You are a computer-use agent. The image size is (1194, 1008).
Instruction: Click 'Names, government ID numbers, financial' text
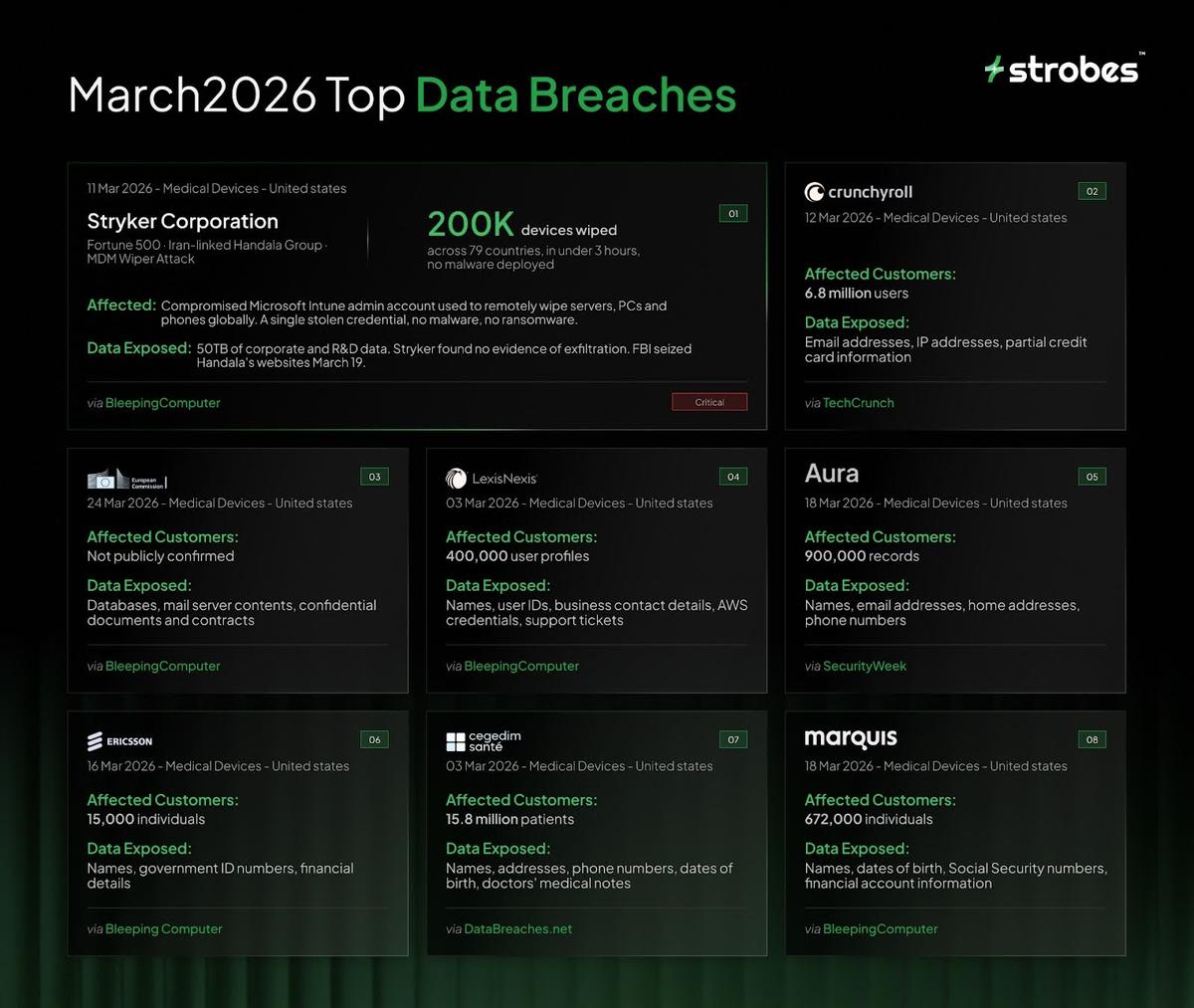click(220, 868)
